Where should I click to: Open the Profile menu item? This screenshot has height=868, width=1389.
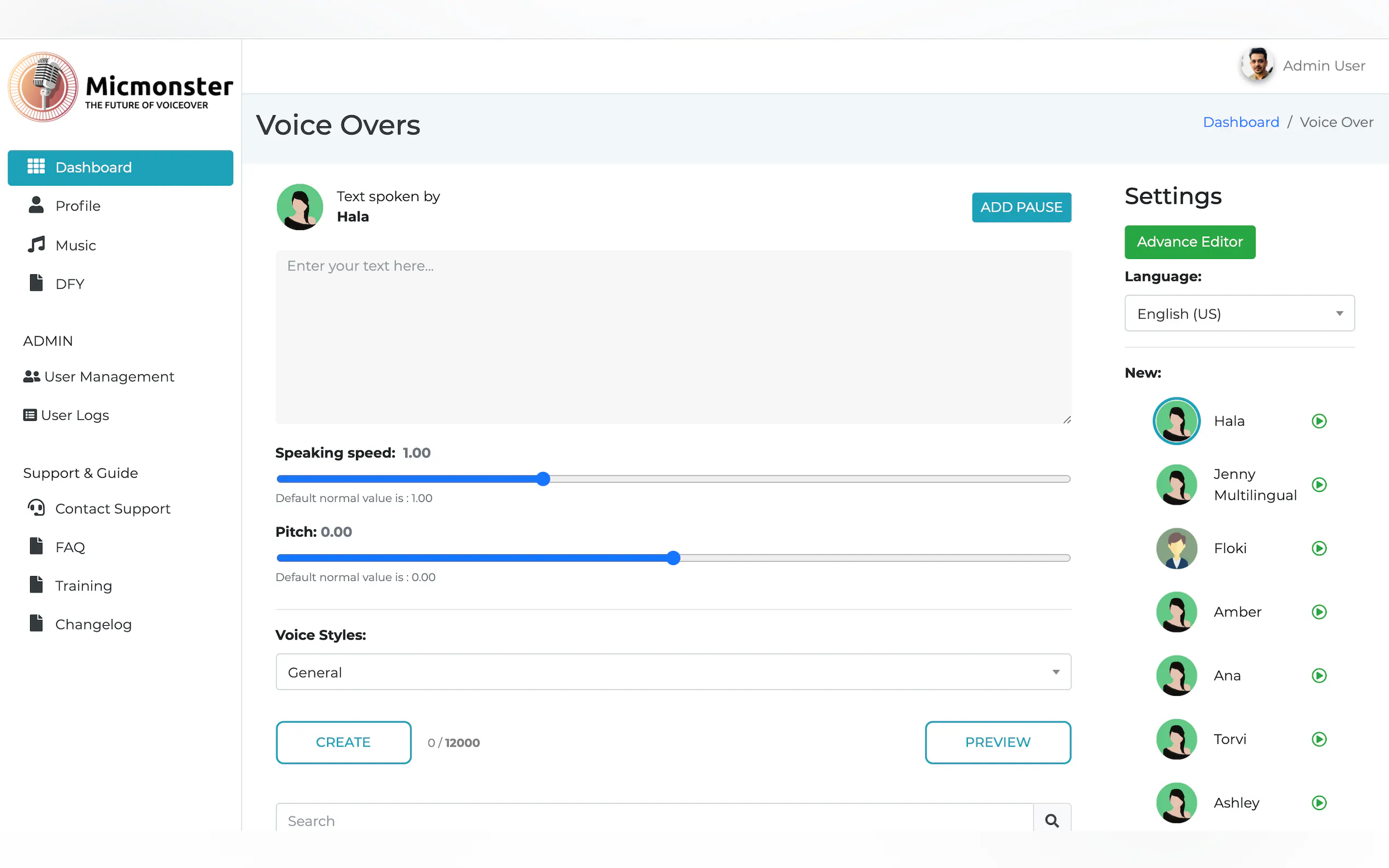click(78, 206)
